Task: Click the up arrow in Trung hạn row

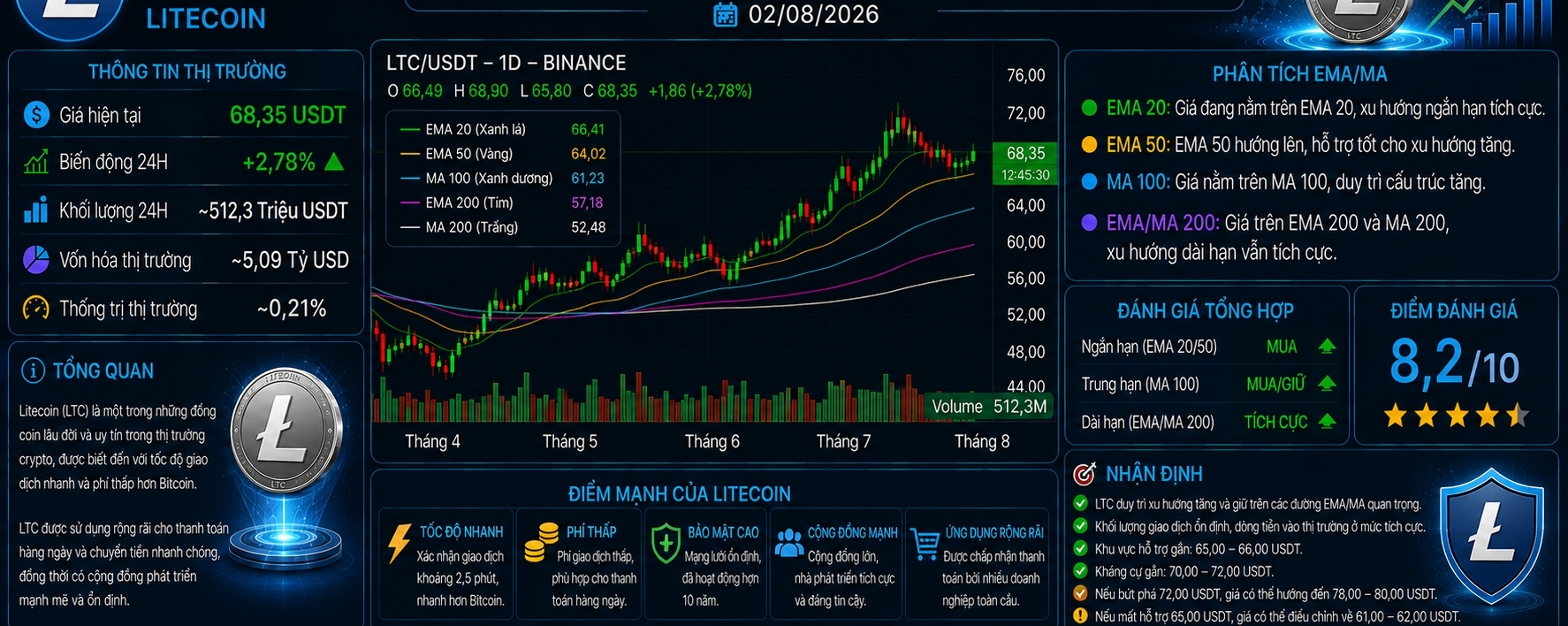Action: (1327, 384)
